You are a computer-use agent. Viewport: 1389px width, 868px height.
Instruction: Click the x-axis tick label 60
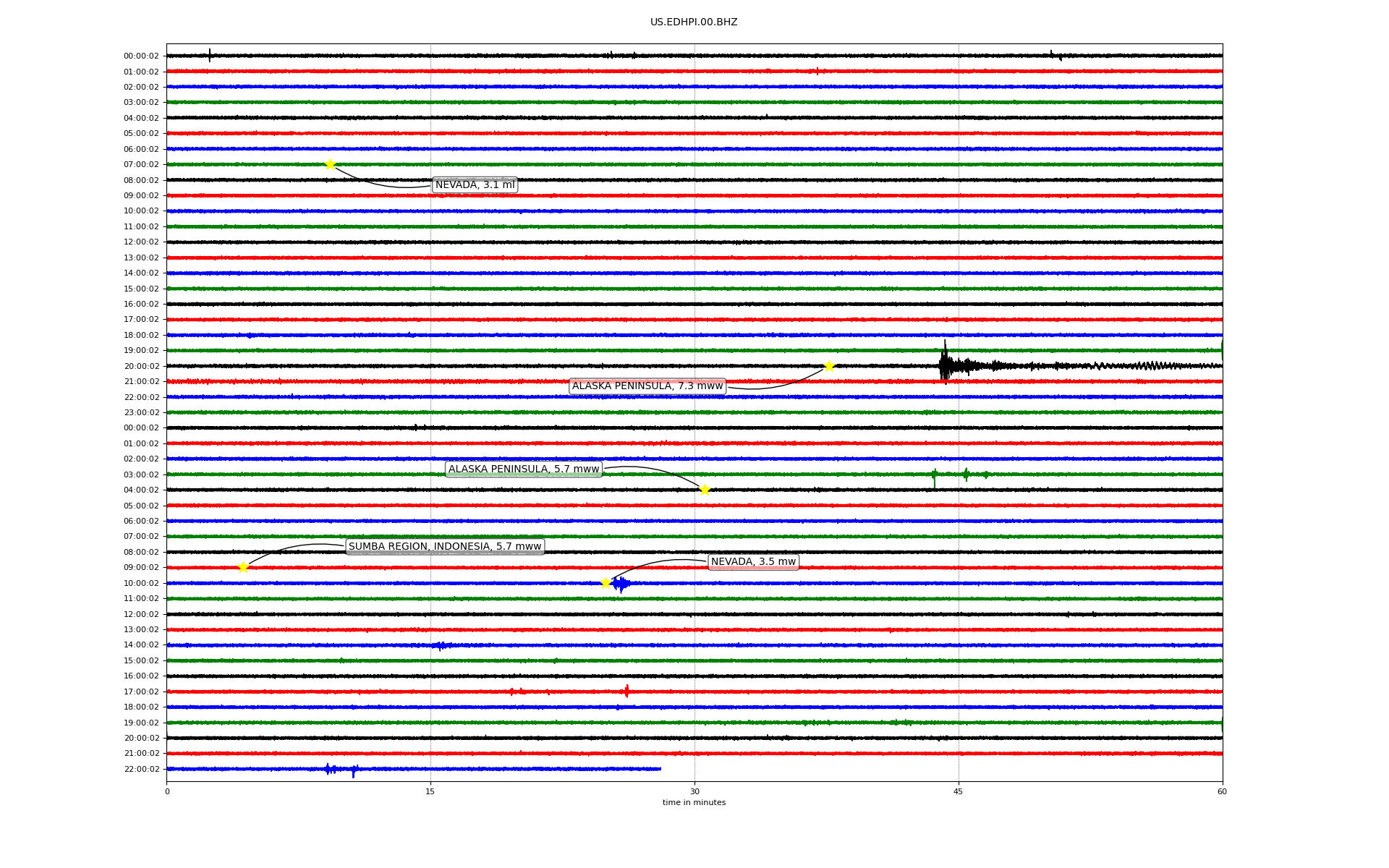pyautogui.click(x=1222, y=791)
